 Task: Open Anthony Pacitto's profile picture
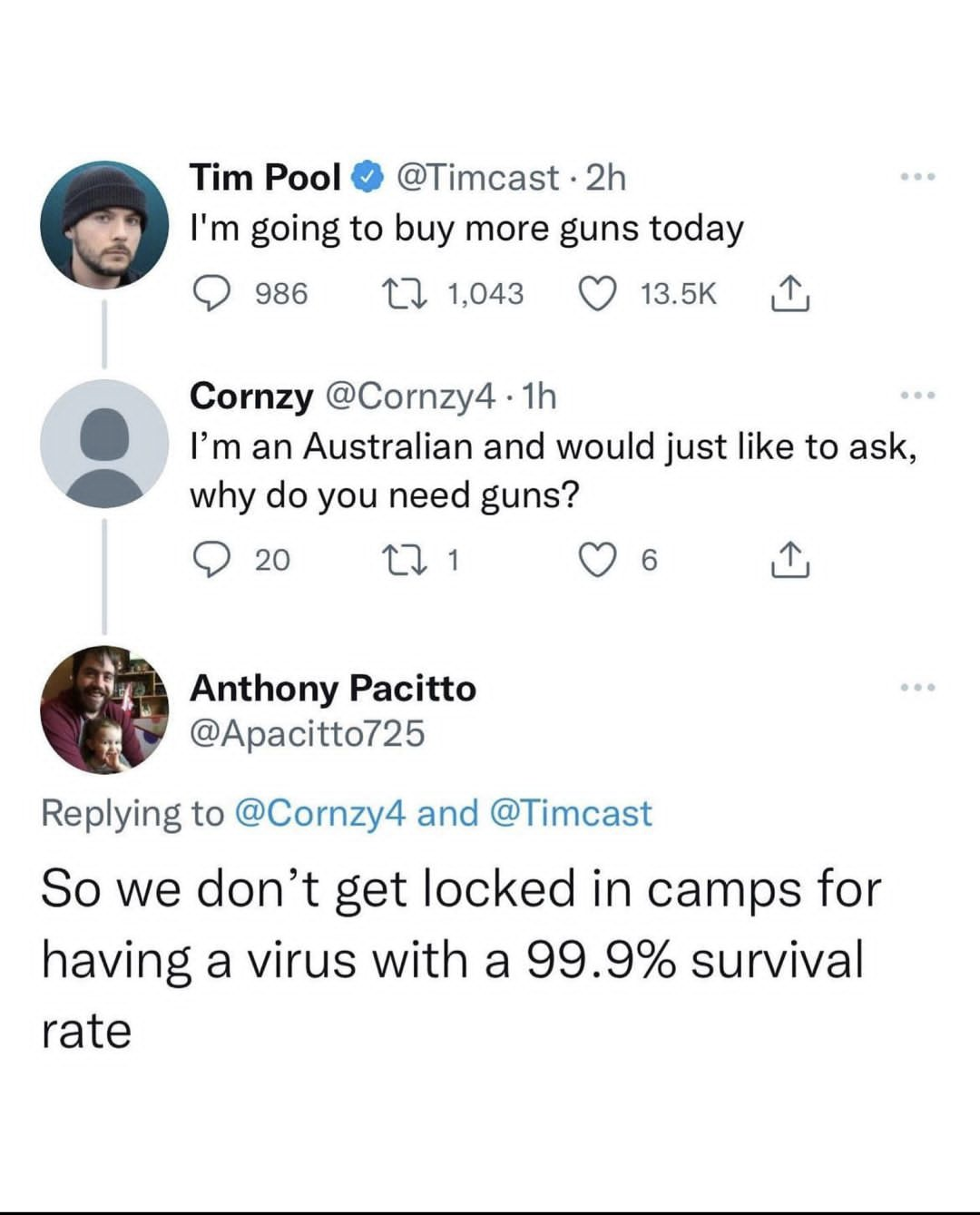coord(104,710)
